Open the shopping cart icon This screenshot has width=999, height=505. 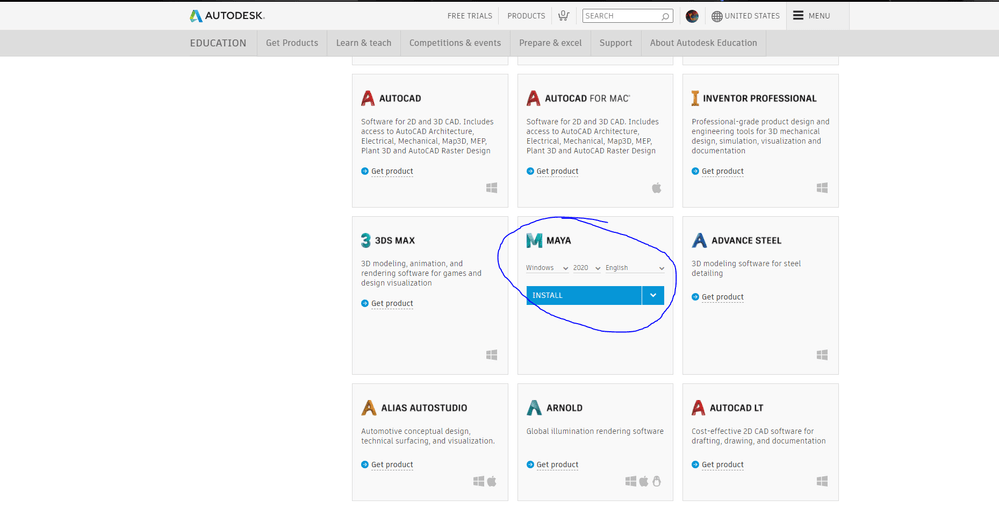point(563,16)
